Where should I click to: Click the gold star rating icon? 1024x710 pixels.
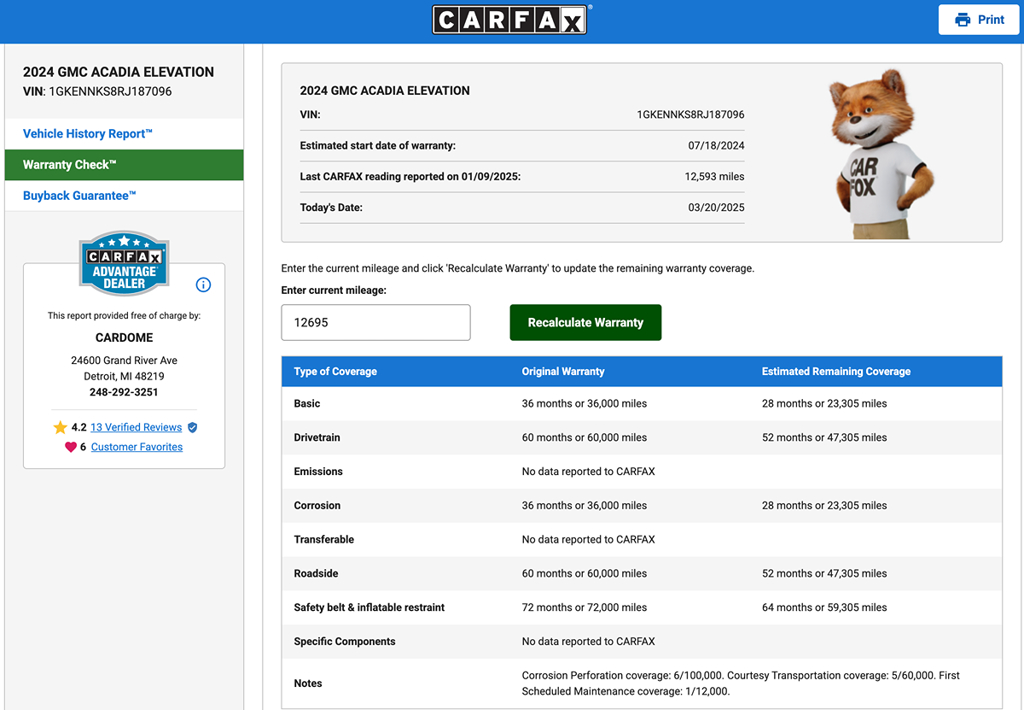tap(60, 427)
